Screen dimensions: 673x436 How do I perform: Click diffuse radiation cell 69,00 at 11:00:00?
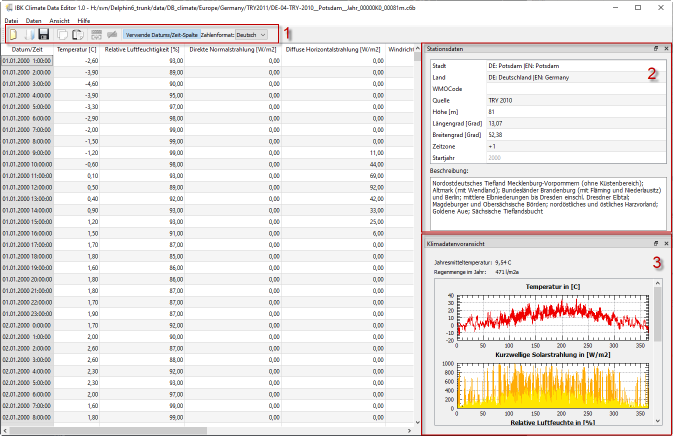pyautogui.click(x=333, y=176)
